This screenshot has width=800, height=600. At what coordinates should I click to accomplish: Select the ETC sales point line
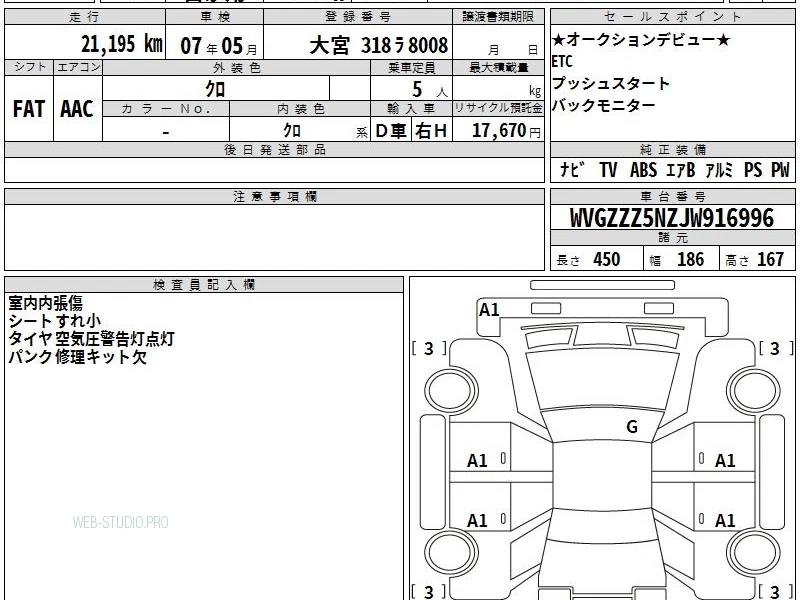click(x=562, y=61)
